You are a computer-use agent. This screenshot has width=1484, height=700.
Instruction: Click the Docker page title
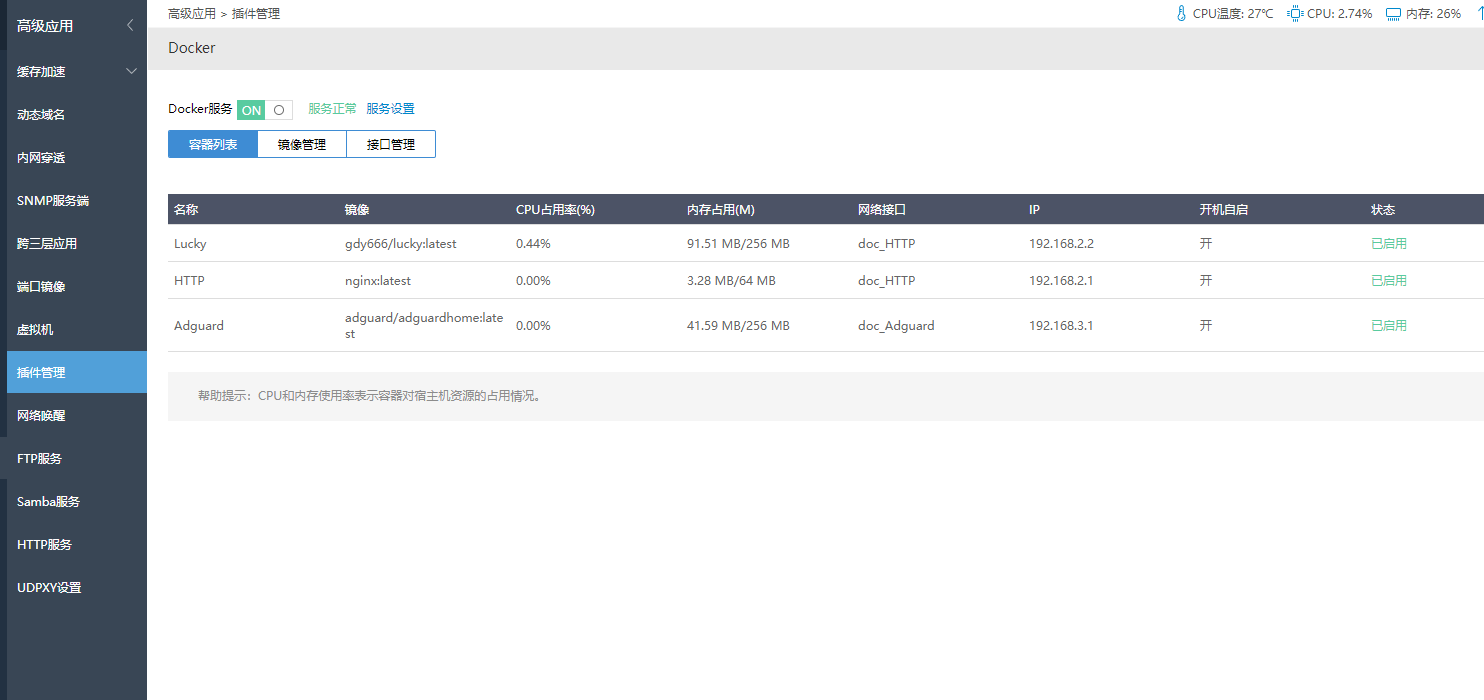coord(192,48)
